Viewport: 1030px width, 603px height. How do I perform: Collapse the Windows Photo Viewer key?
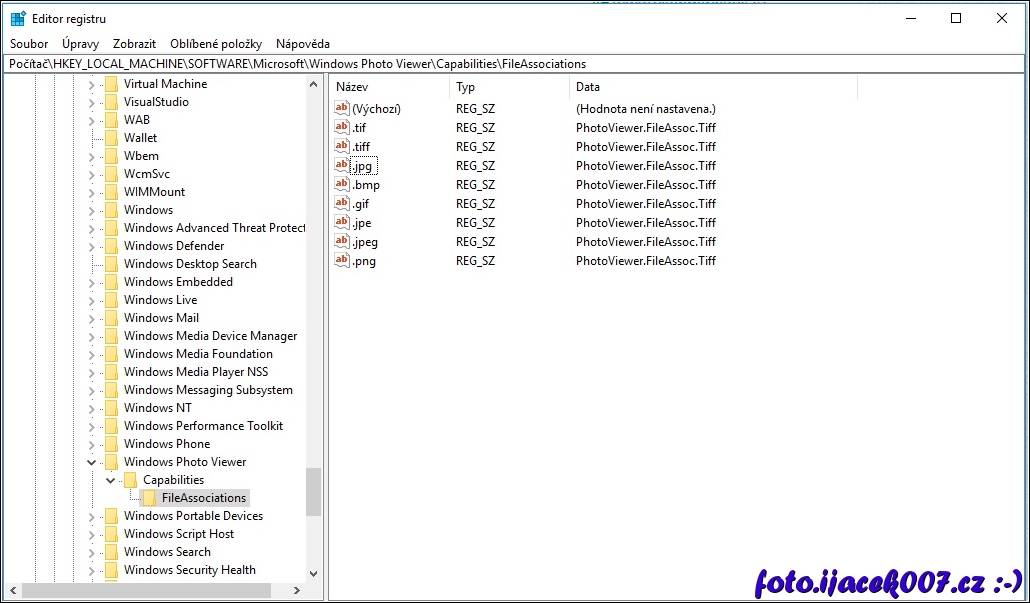coord(92,462)
